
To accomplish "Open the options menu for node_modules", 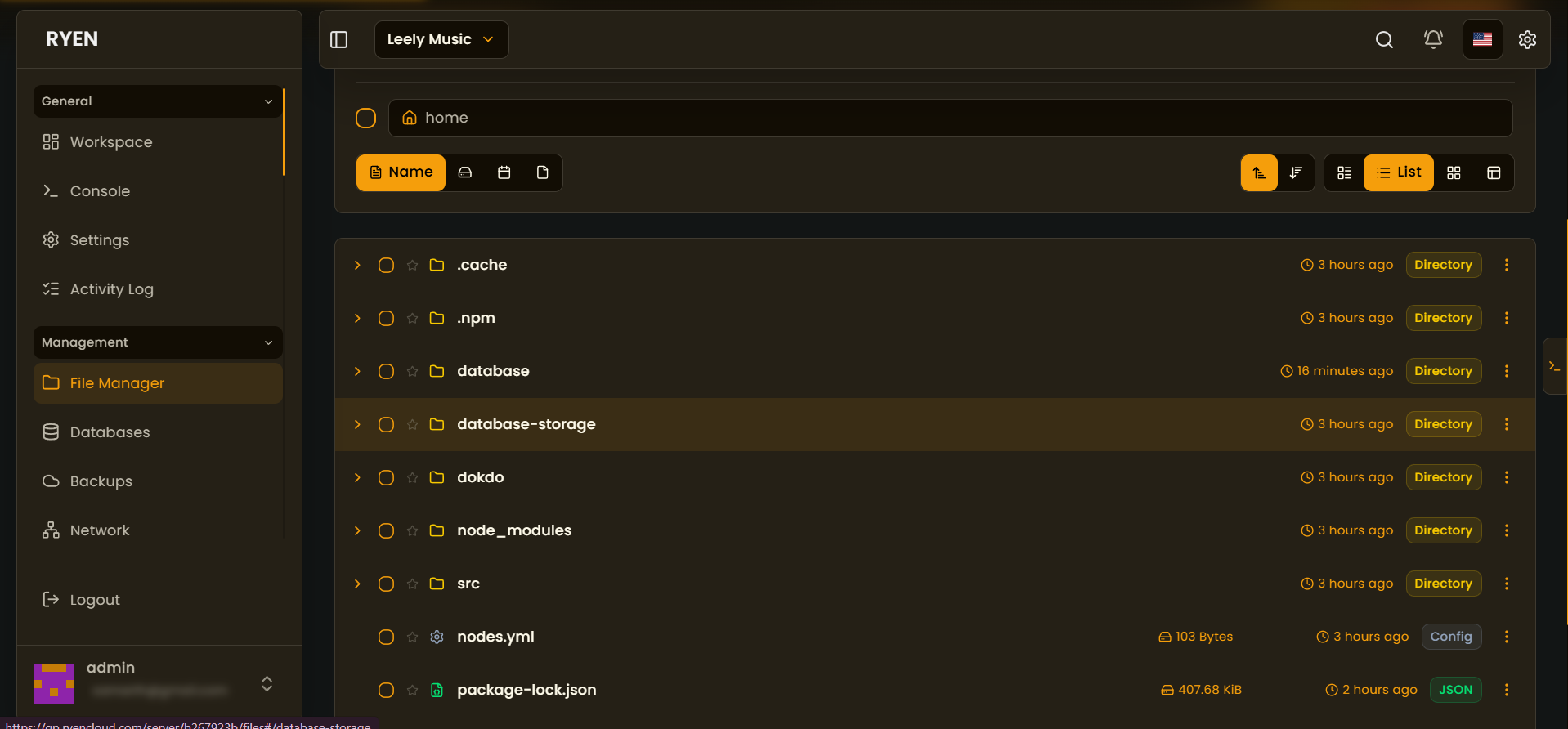I will pyautogui.click(x=1507, y=530).
